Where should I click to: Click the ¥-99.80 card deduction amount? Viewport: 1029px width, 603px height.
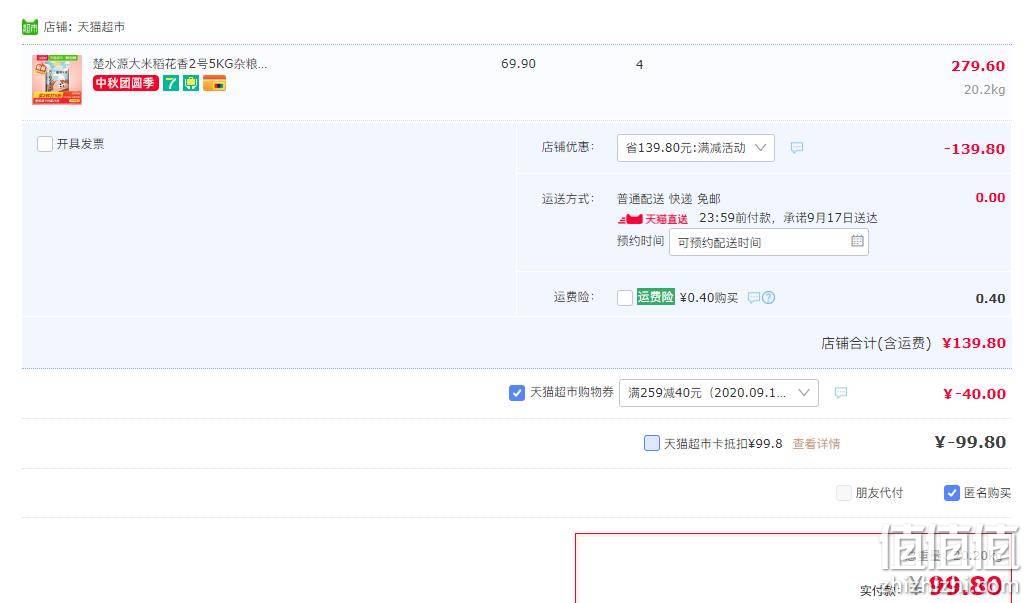click(x=970, y=442)
